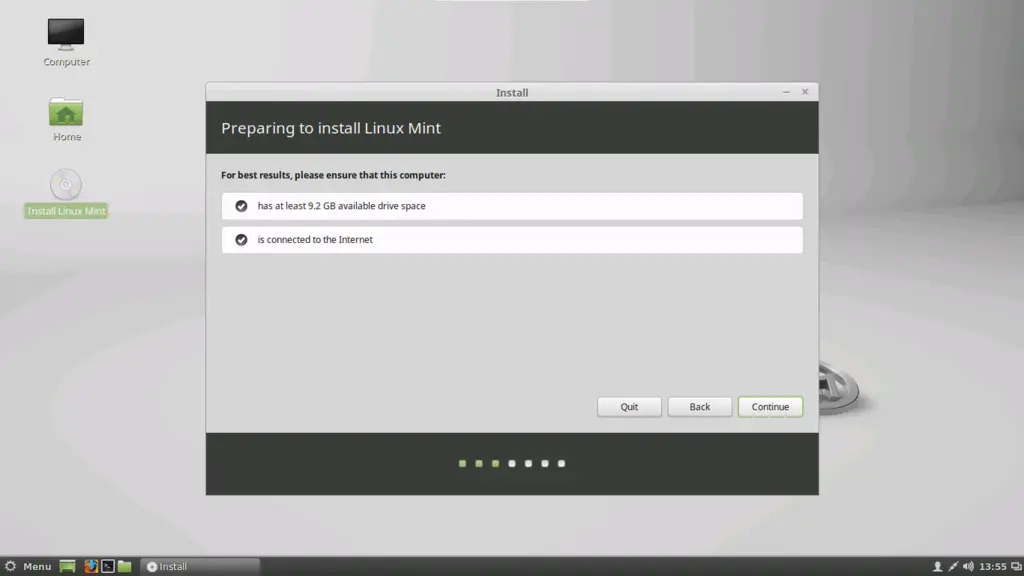Open the network applet in system tray
Image resolution: width=1024 pixels, height=576 pixels.
[953, 566]
